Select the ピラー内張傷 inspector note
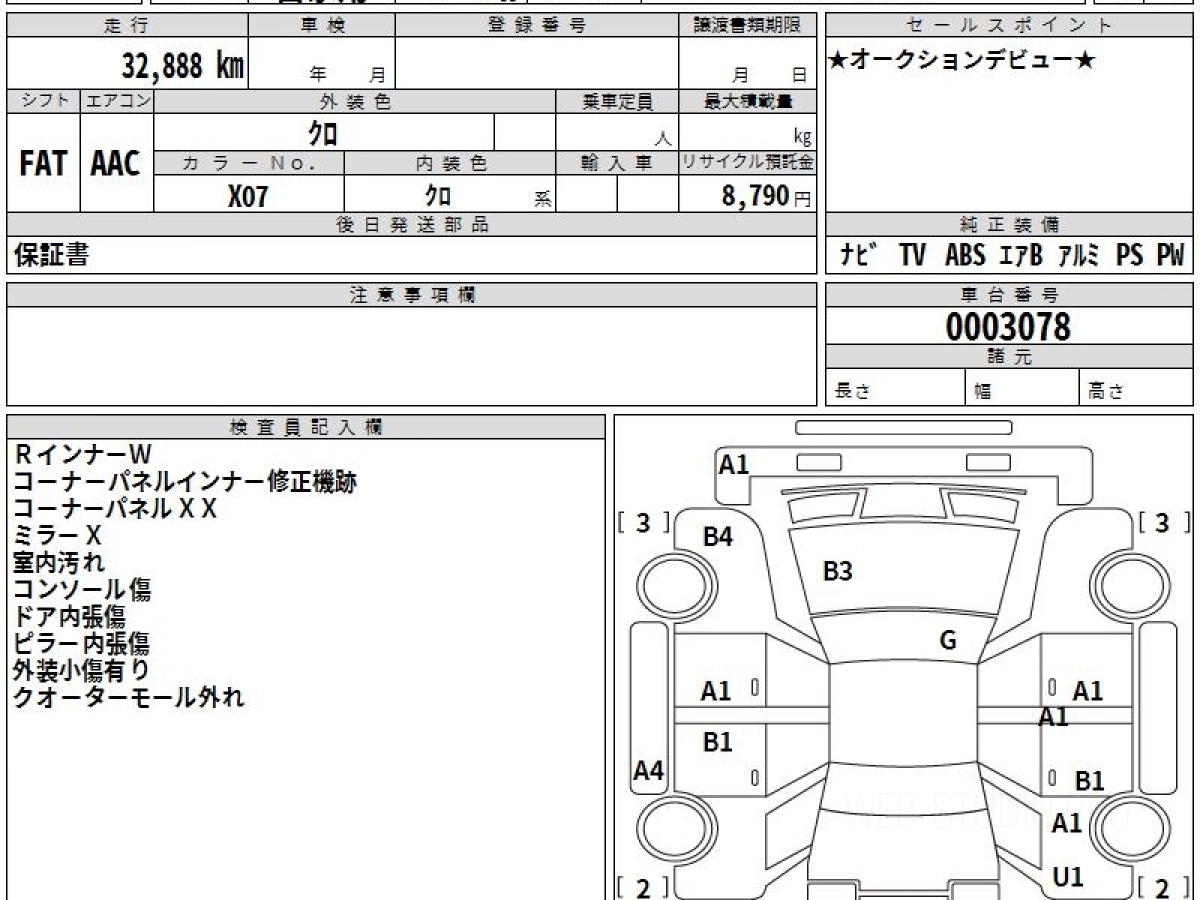 tap(82, 644)
